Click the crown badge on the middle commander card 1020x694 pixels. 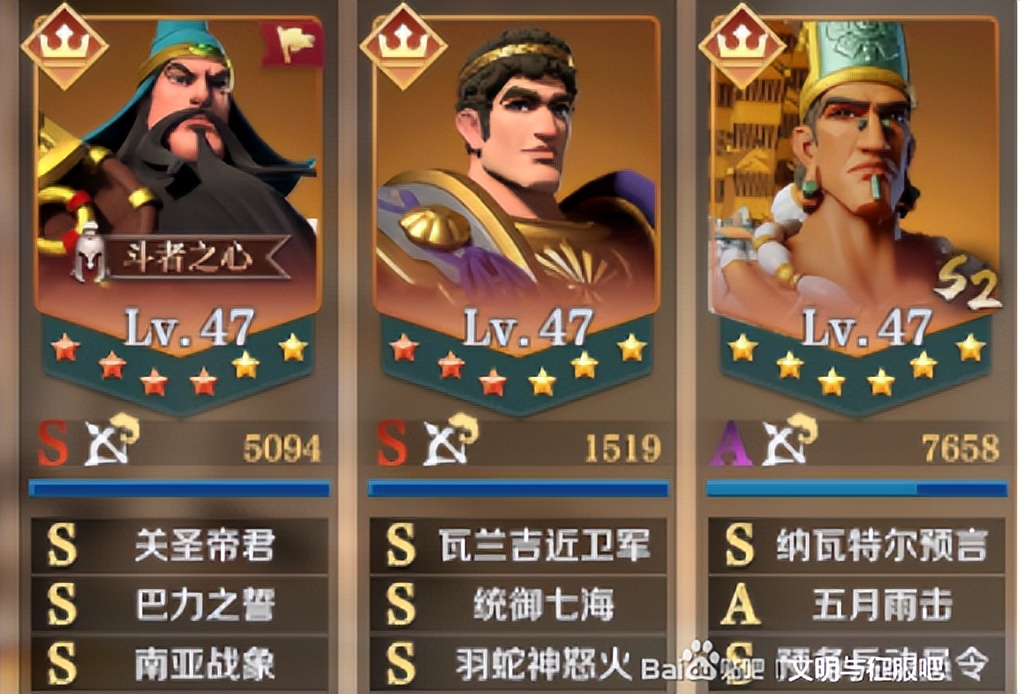(x=403, y=46)
